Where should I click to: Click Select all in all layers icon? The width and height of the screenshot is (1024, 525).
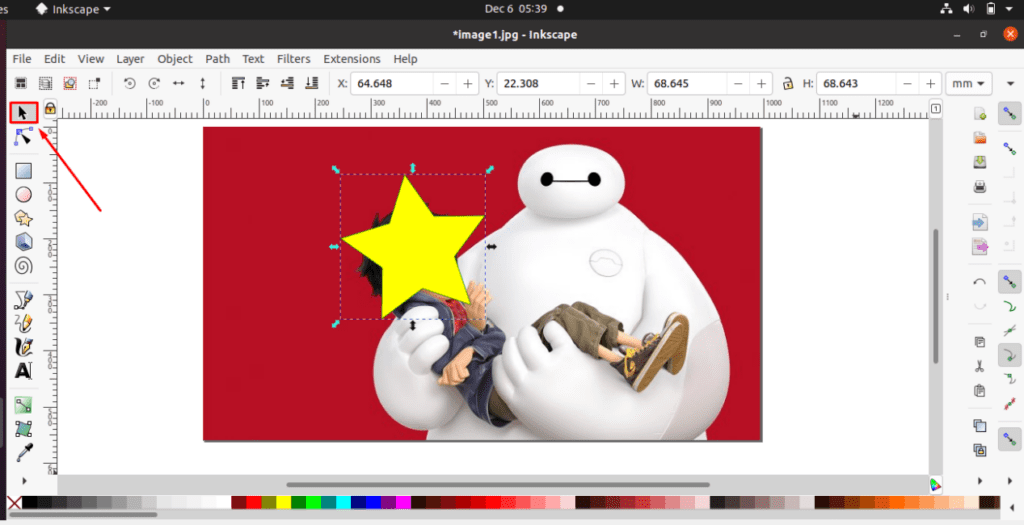[45, 84]
